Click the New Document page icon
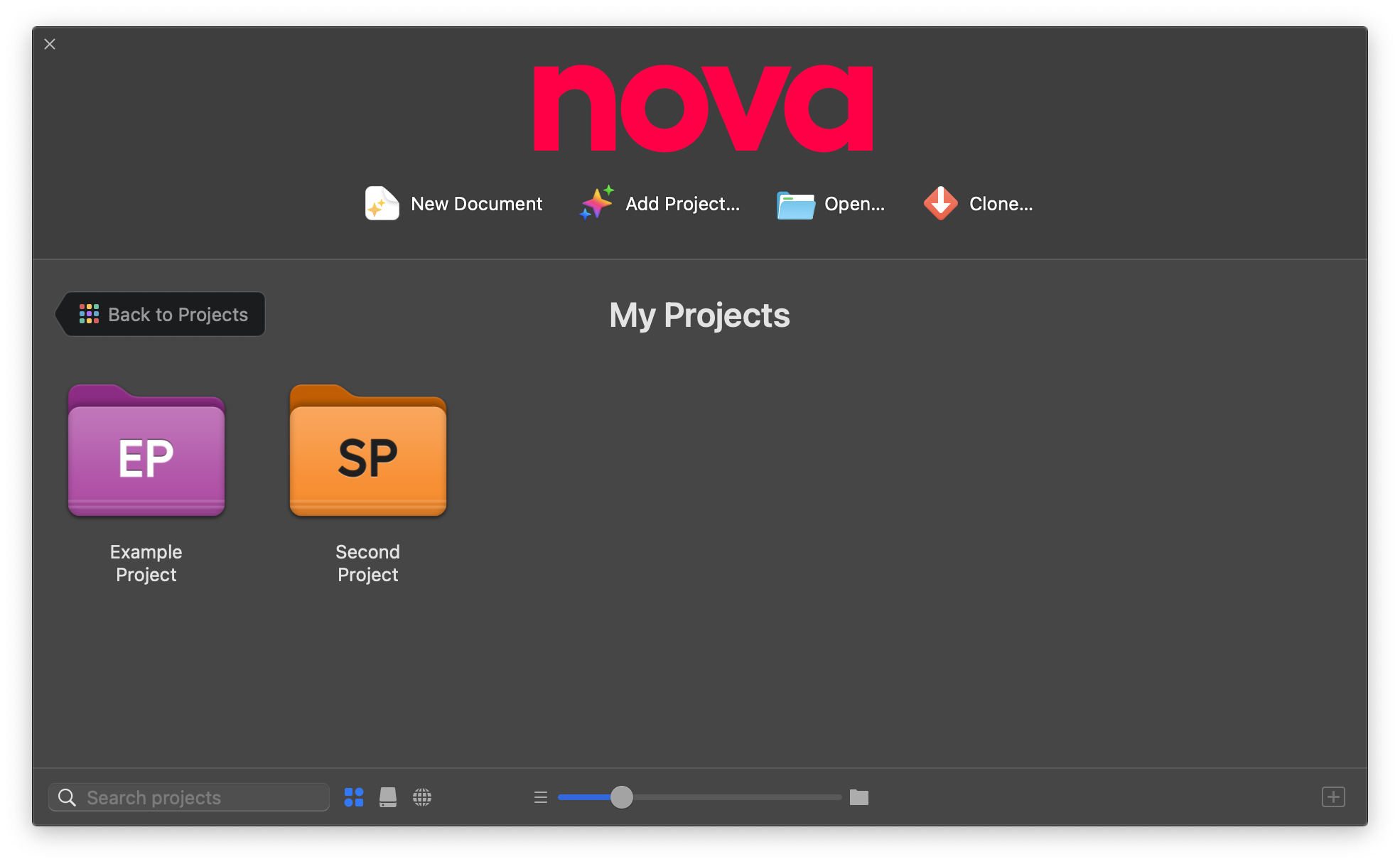This screenshot has height=864, width=1400. coord(382,204)
